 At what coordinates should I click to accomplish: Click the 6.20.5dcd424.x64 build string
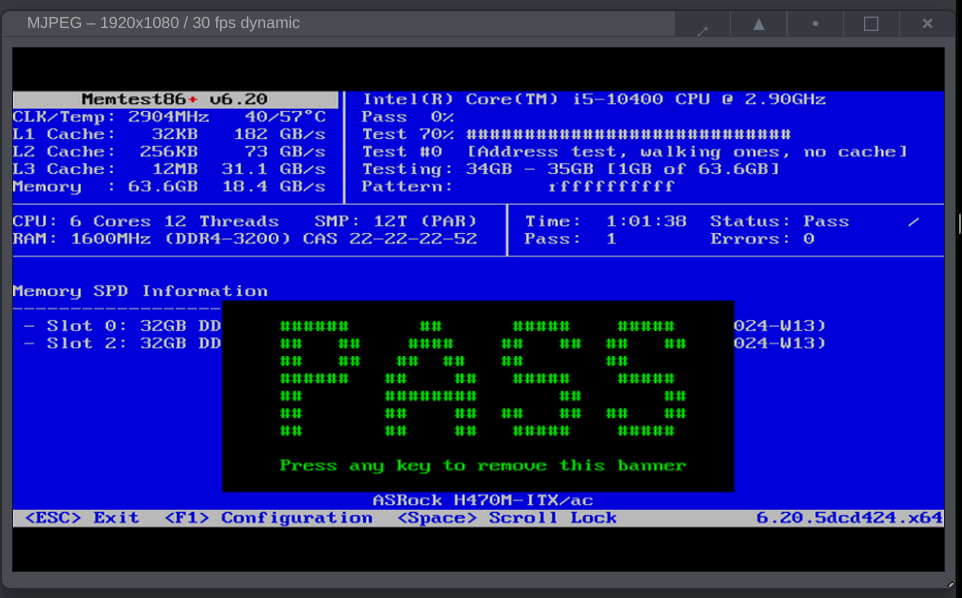click(x=849, y=518)
